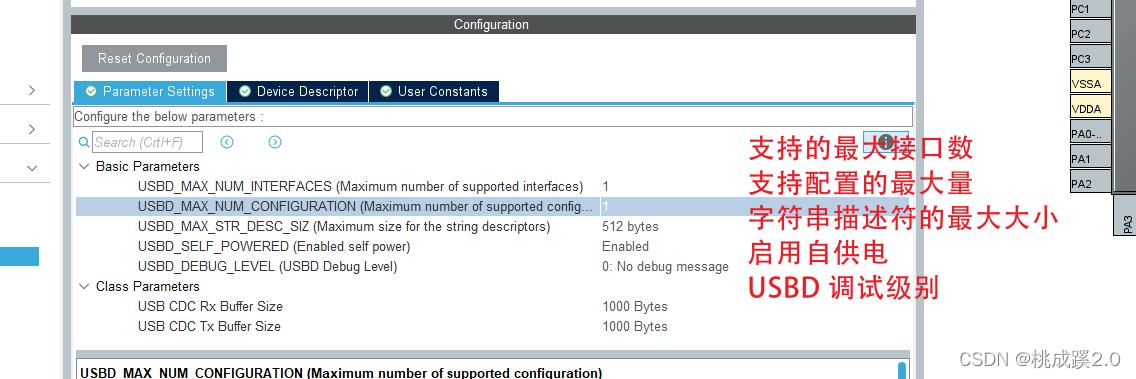Click the Reset Configuration button
Image resolution: width=1136 pixels, height=379 pixels.
tap(154, 59)
